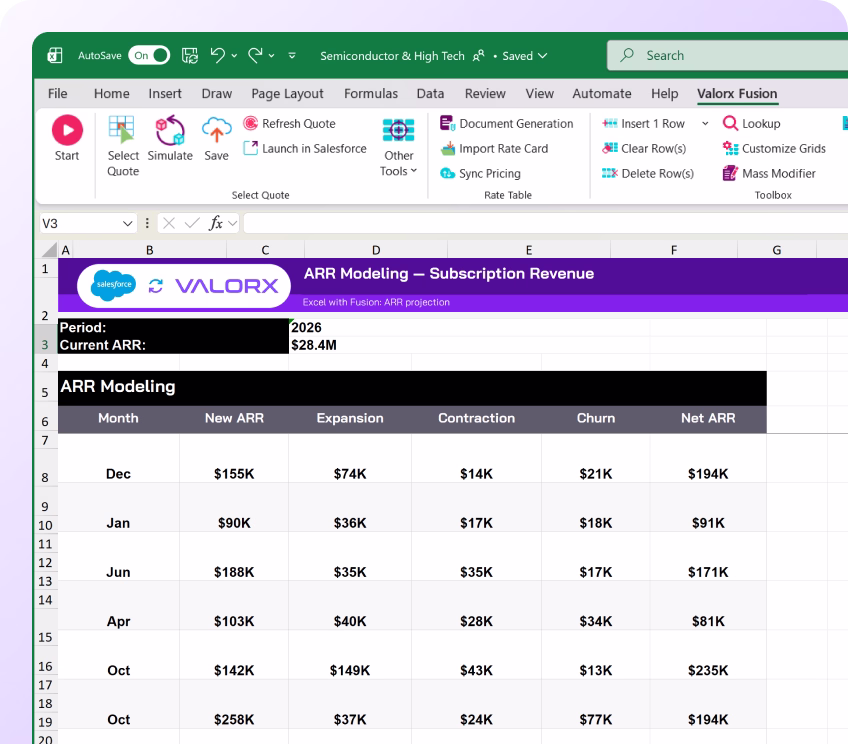
Task: Click Launch in Salesforce
Action: [305, 149]
